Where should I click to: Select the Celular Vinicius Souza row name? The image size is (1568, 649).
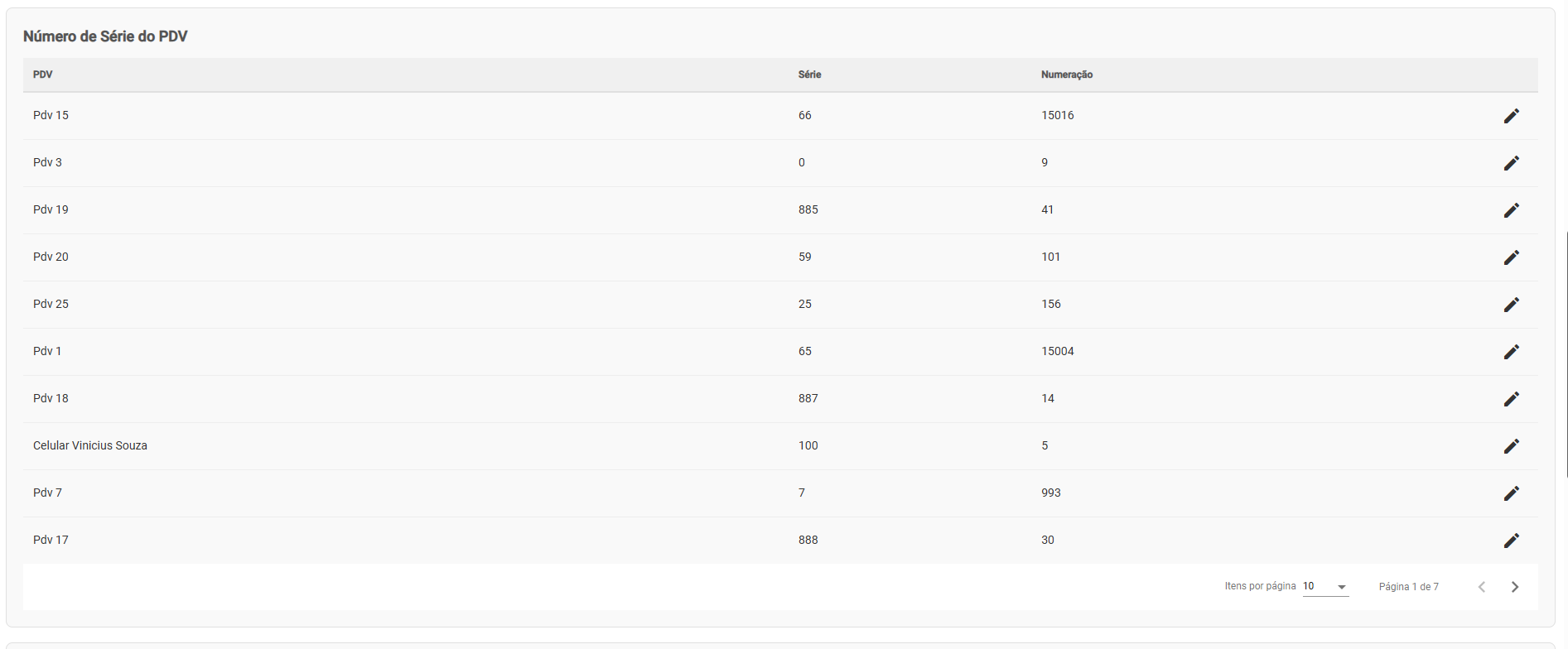[90, 445]
